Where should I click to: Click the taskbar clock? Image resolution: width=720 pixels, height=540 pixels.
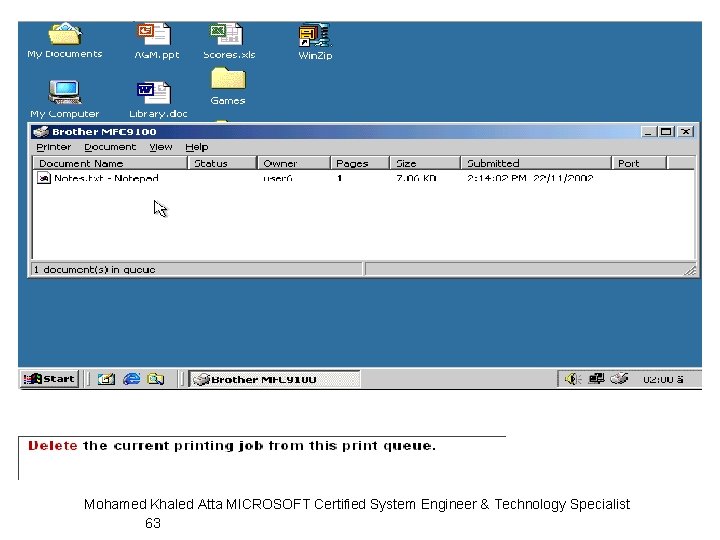(663, 379)
